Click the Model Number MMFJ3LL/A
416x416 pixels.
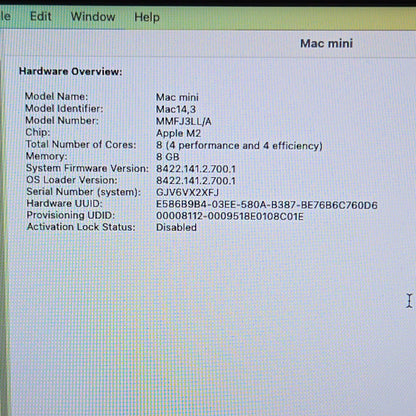[x=184, y=121]
